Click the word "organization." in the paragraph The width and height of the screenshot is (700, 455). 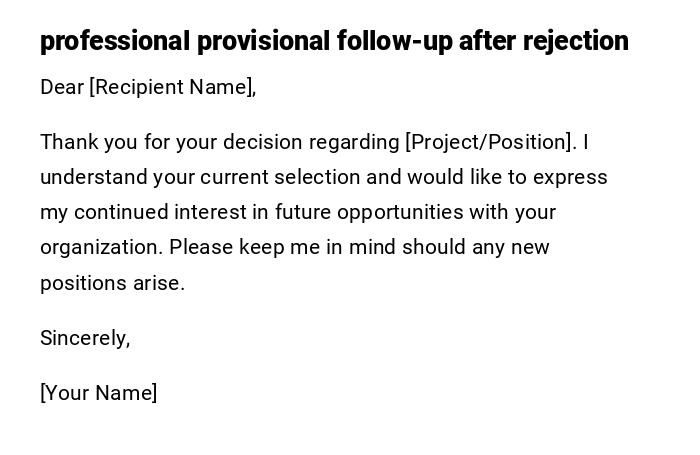pos(101,247)
